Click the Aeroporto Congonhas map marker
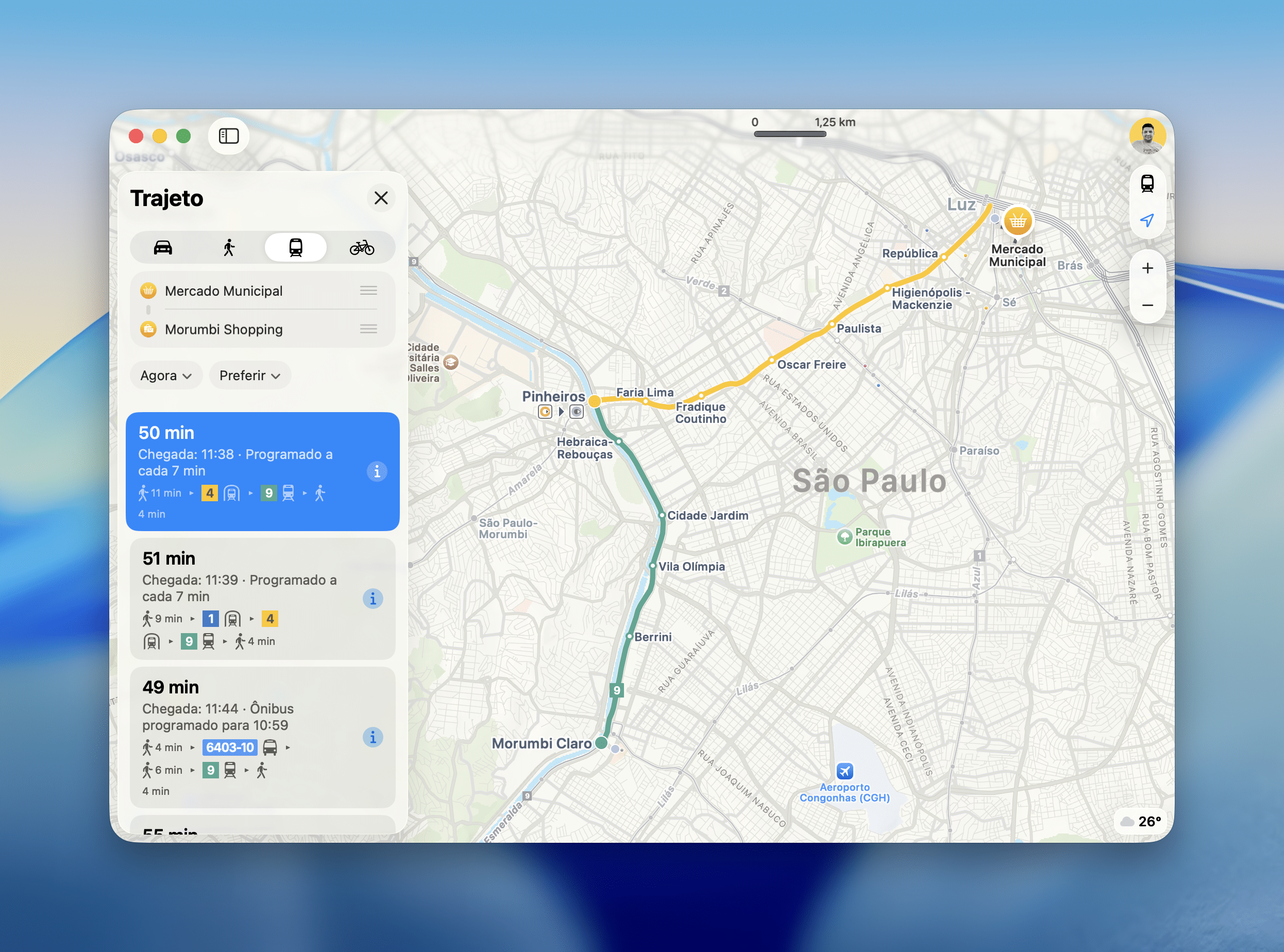The image size is (1284, 952). coord(844,771)
